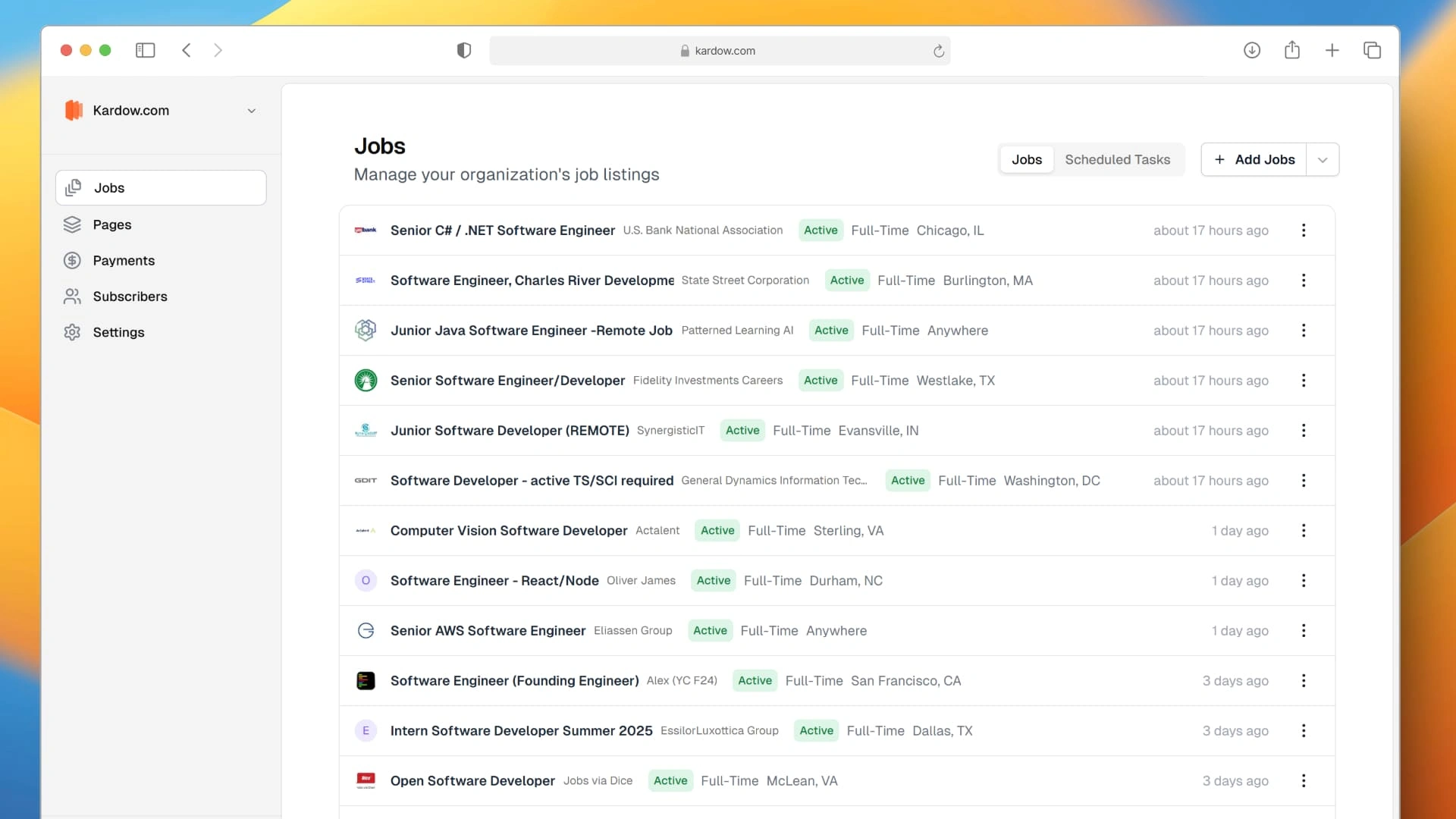Click the share icon in browser toolbar
The image size is (1456, 819).
(x=1292, y=50)
